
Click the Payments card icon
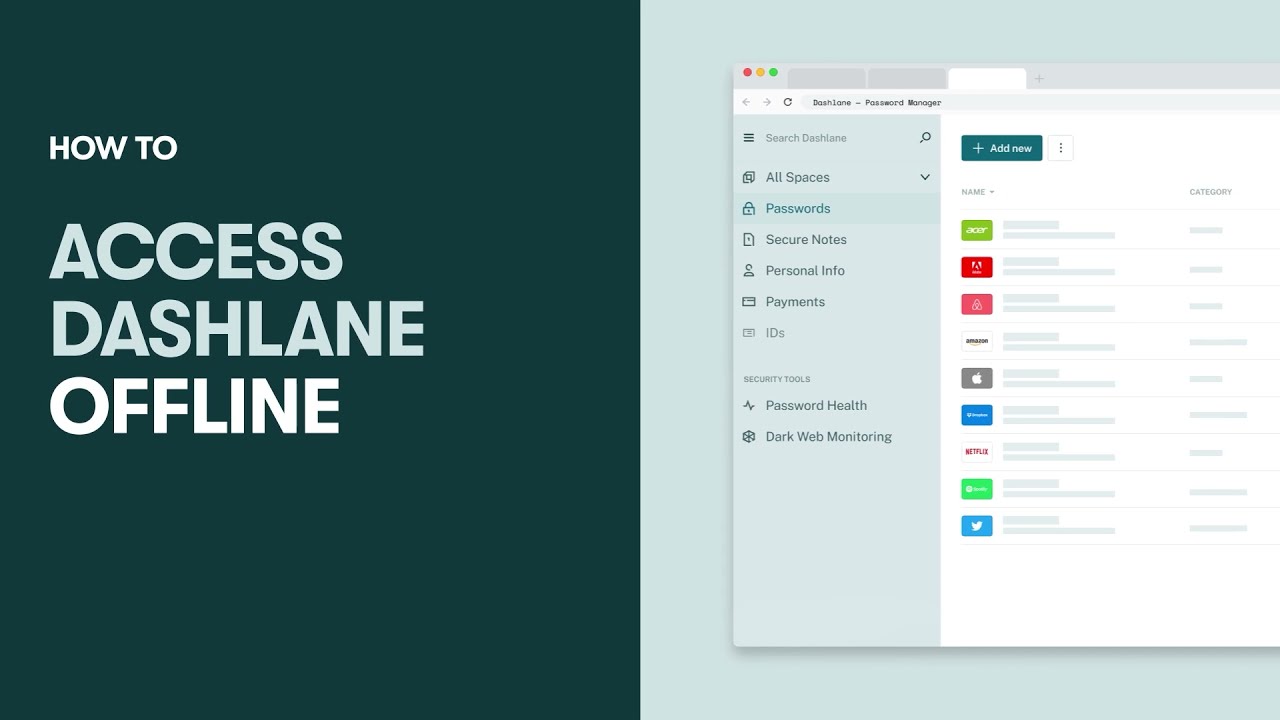pos(749,301)
